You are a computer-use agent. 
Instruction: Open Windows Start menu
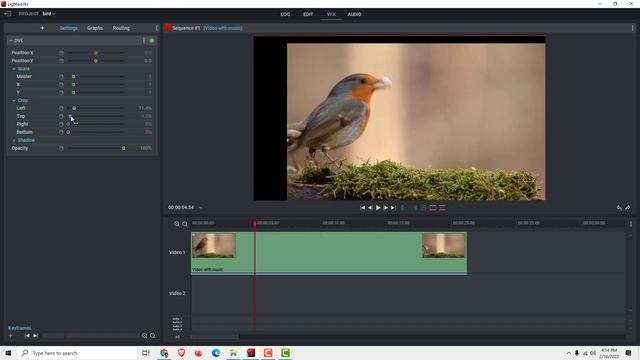point(8,353)
